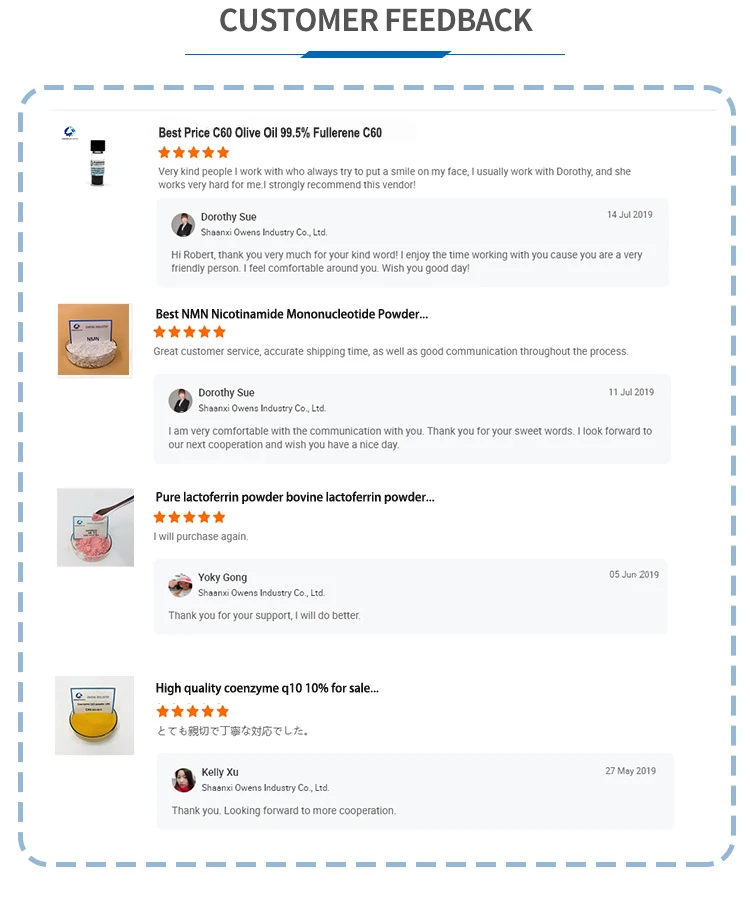This screenshot has width=750, height=917.
Task: Open the pink lactoferrin powder thumbnail
Action: tap(95, 527)
